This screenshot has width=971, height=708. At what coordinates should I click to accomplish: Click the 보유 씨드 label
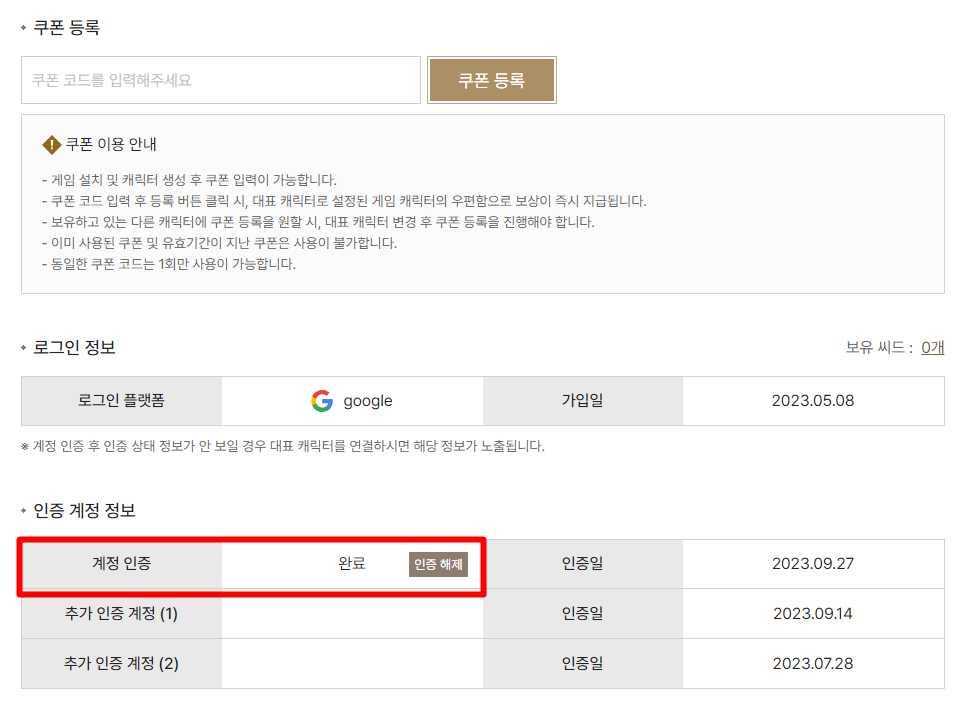click(880, 347)
